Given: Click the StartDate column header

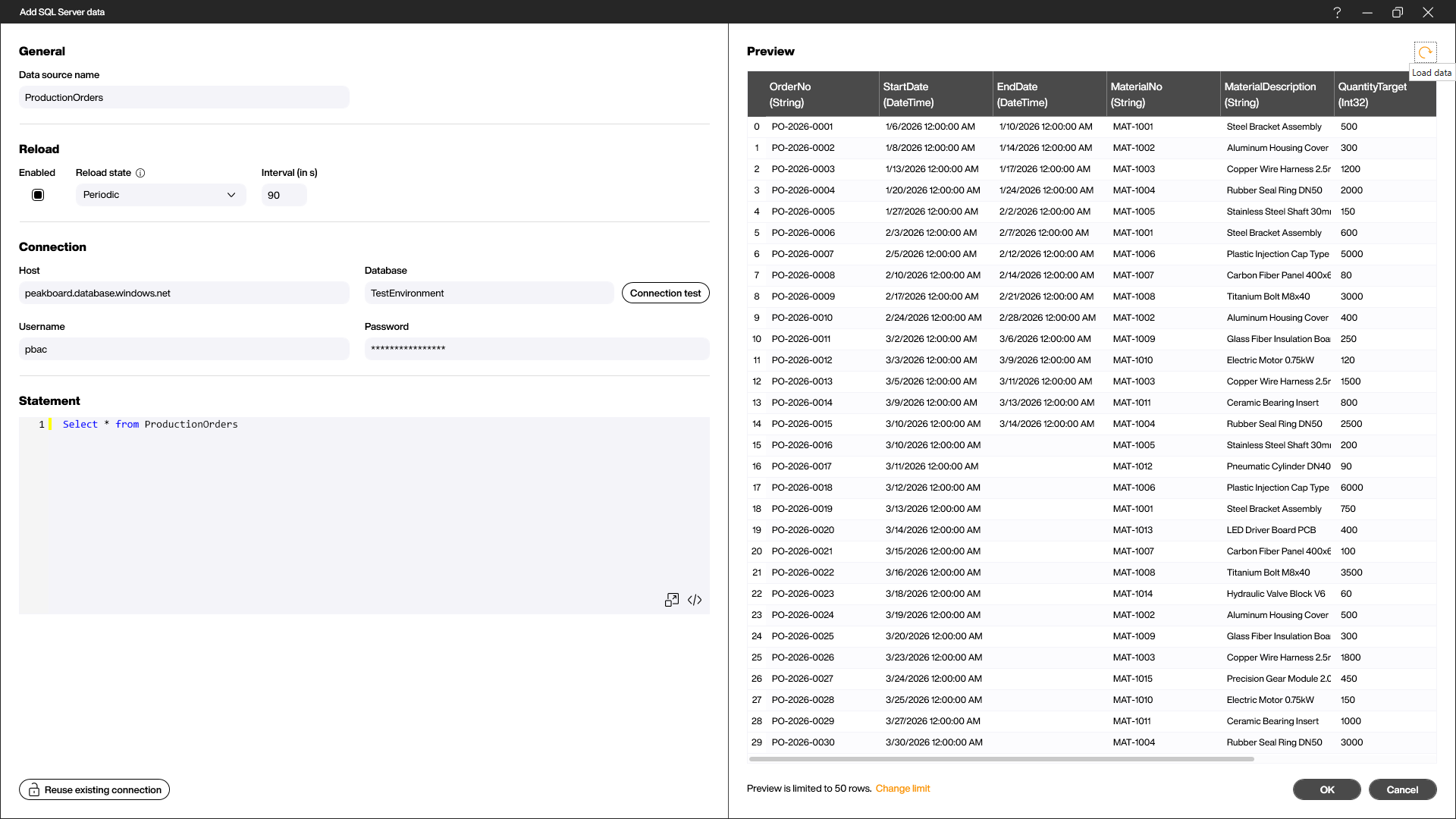Looking at the screenshot, I should click(936, 94).
